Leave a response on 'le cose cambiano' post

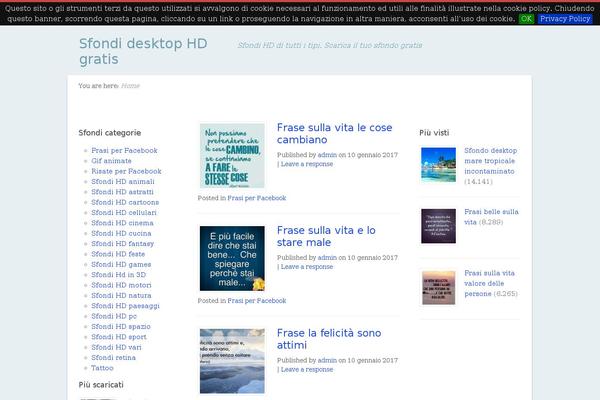(x=307, y=164)
